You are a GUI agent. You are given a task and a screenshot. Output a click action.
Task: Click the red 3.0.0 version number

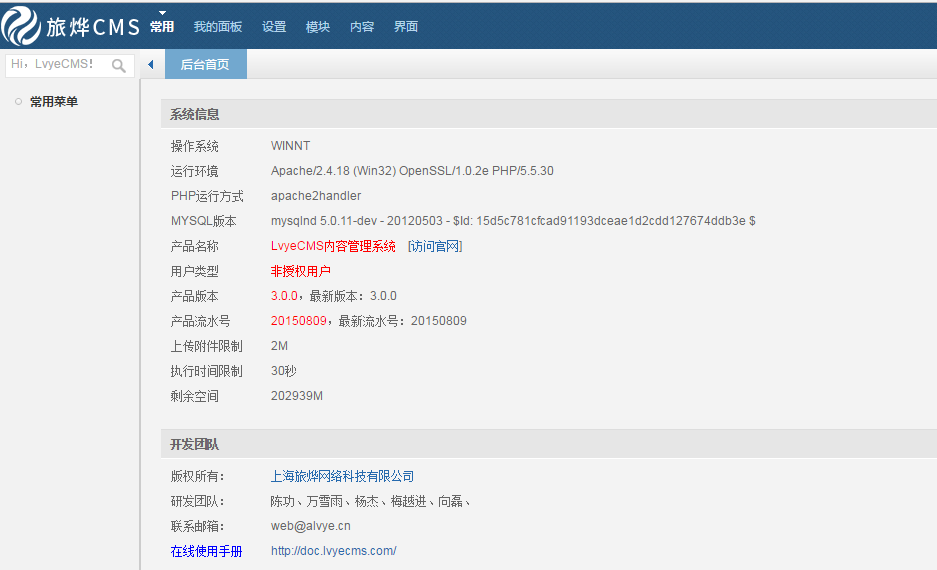coord(284,296)
